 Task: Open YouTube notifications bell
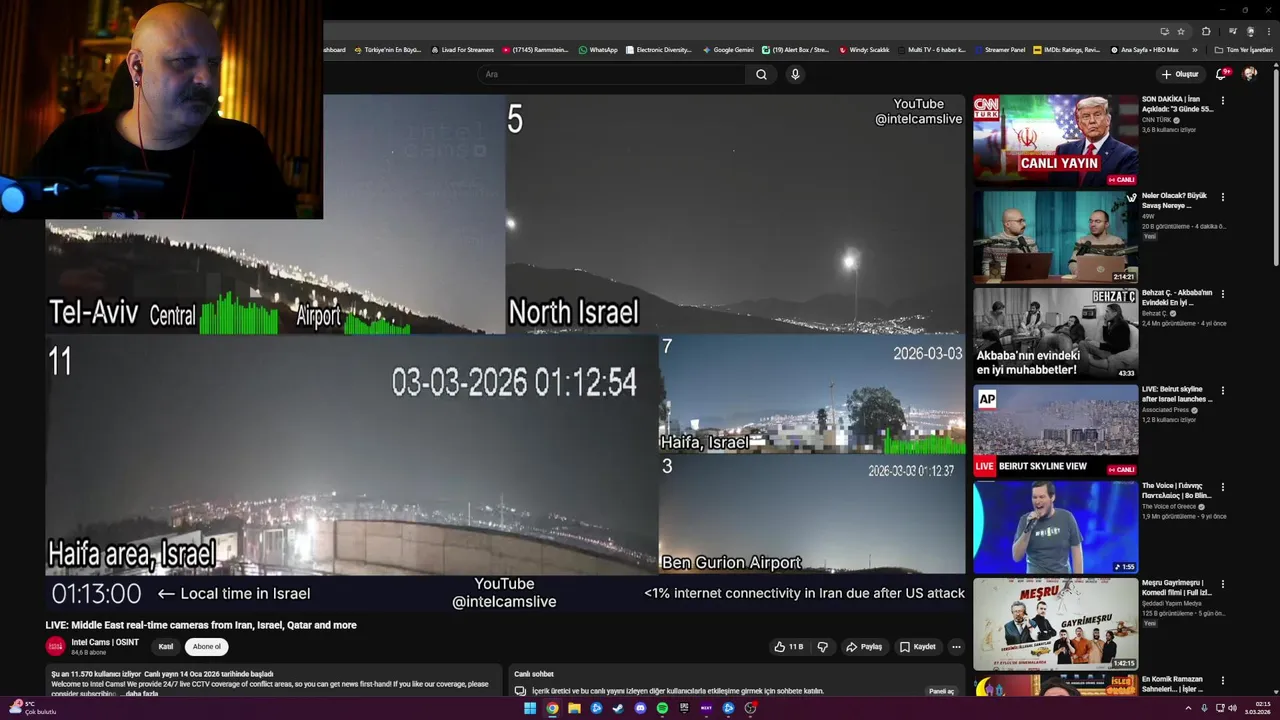click(x=1221, y=74)
